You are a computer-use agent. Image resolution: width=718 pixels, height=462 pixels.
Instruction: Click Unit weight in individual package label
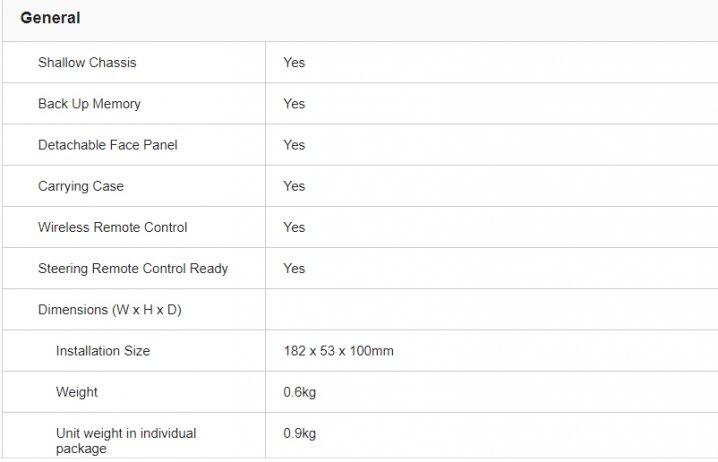click(126, 440)
